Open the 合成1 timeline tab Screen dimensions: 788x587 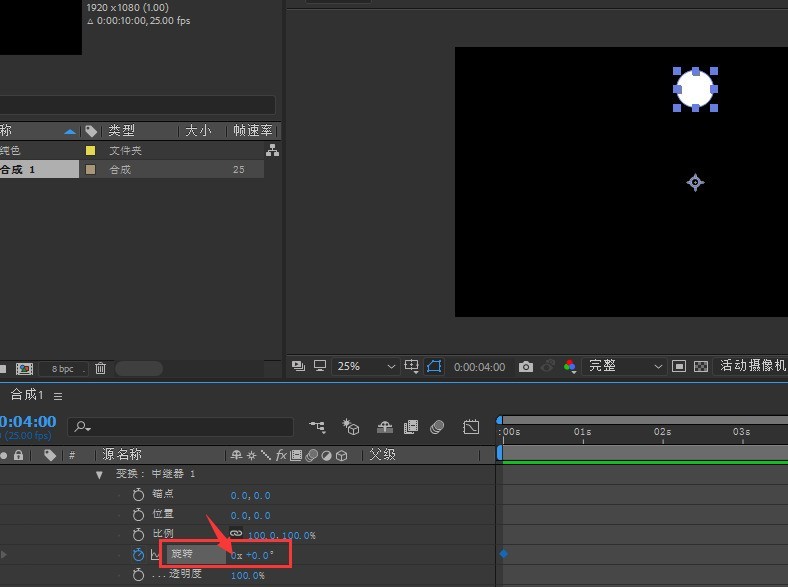coord(27,395)
